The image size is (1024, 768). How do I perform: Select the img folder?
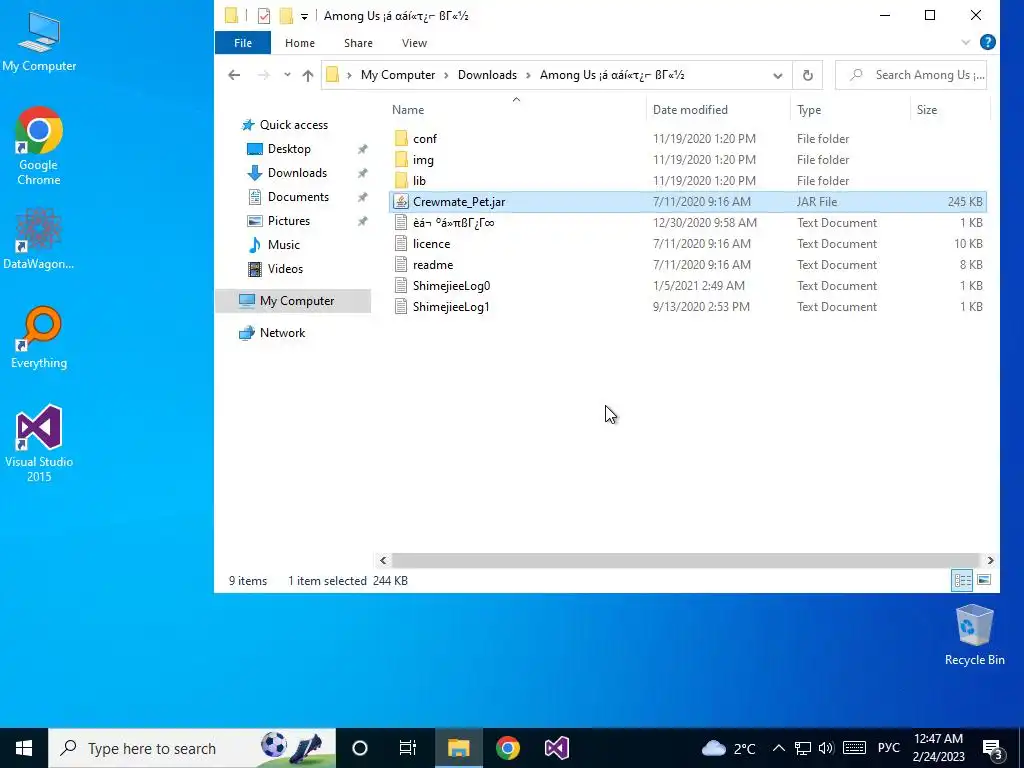tap(687, 159)
